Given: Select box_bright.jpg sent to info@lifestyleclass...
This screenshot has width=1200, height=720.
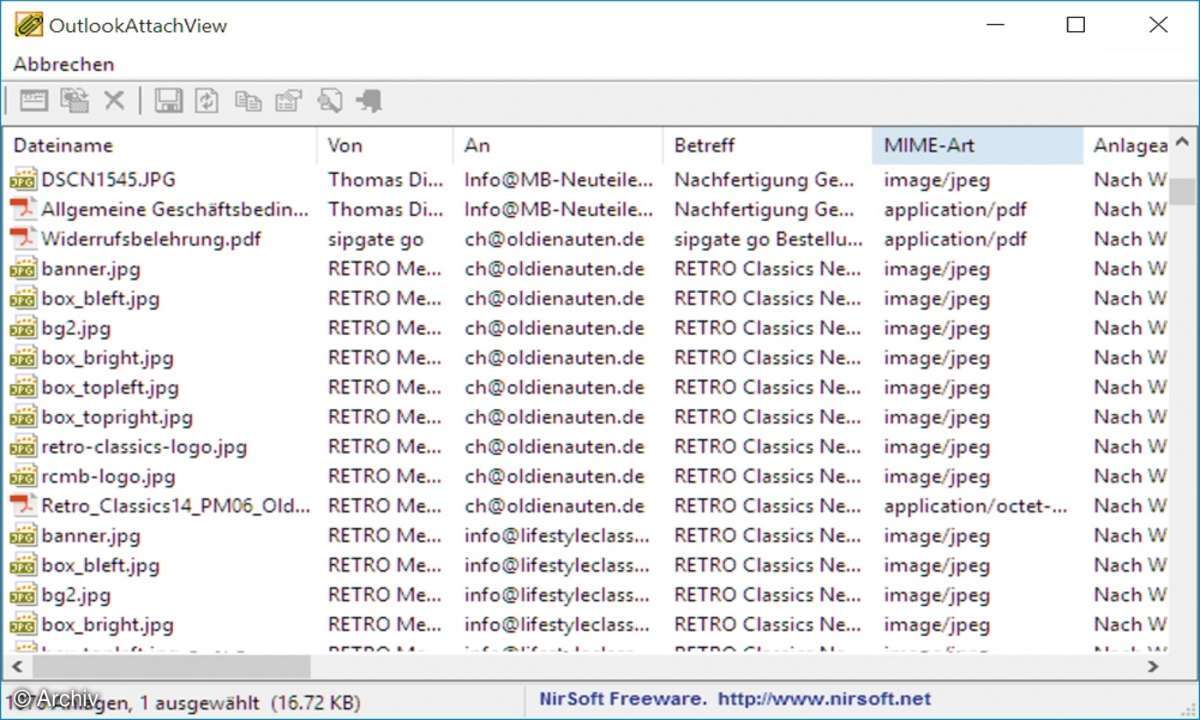Looking at the screenshot, I should point(107,625).
